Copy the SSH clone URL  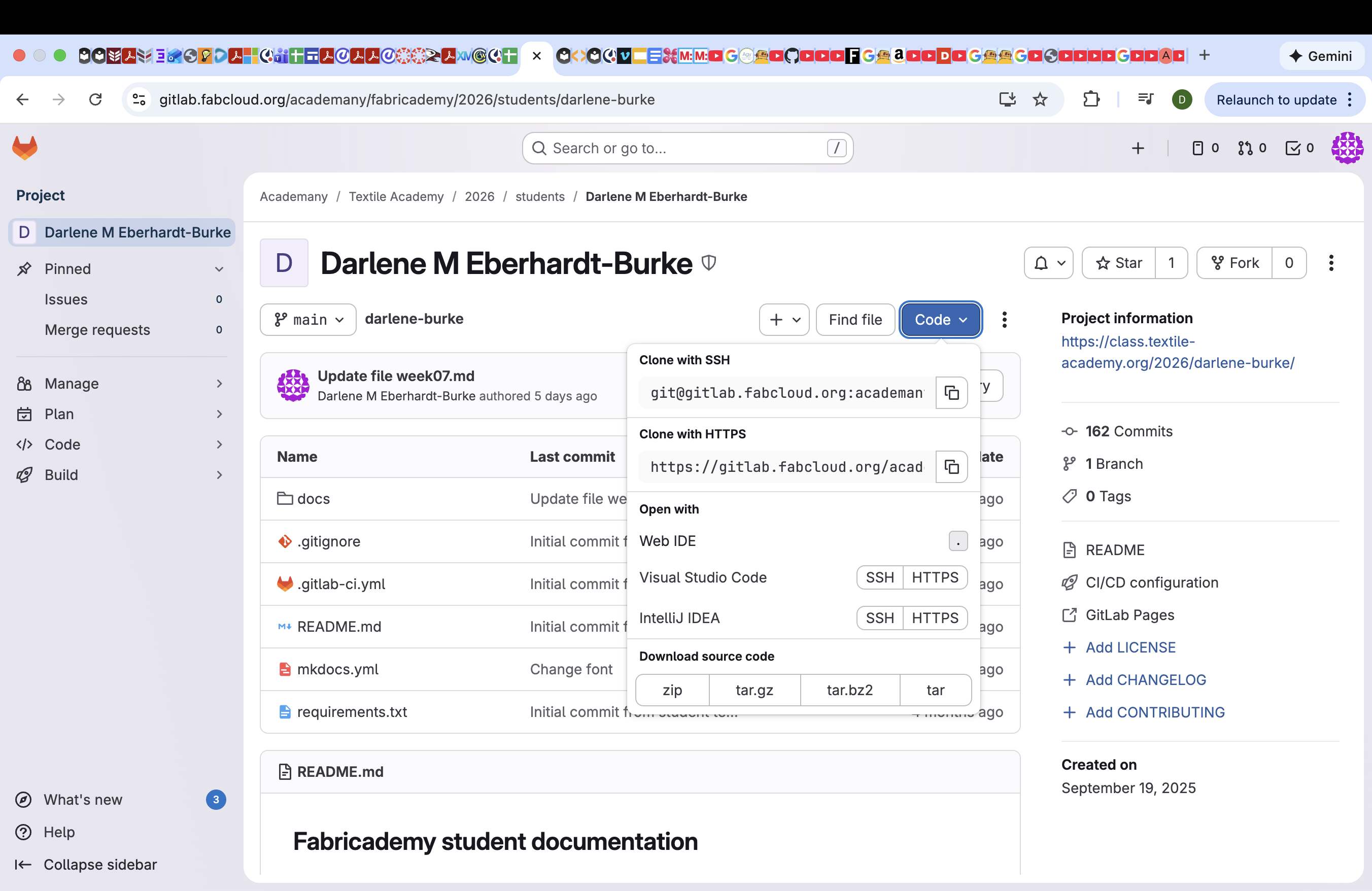tap(951, 393)
